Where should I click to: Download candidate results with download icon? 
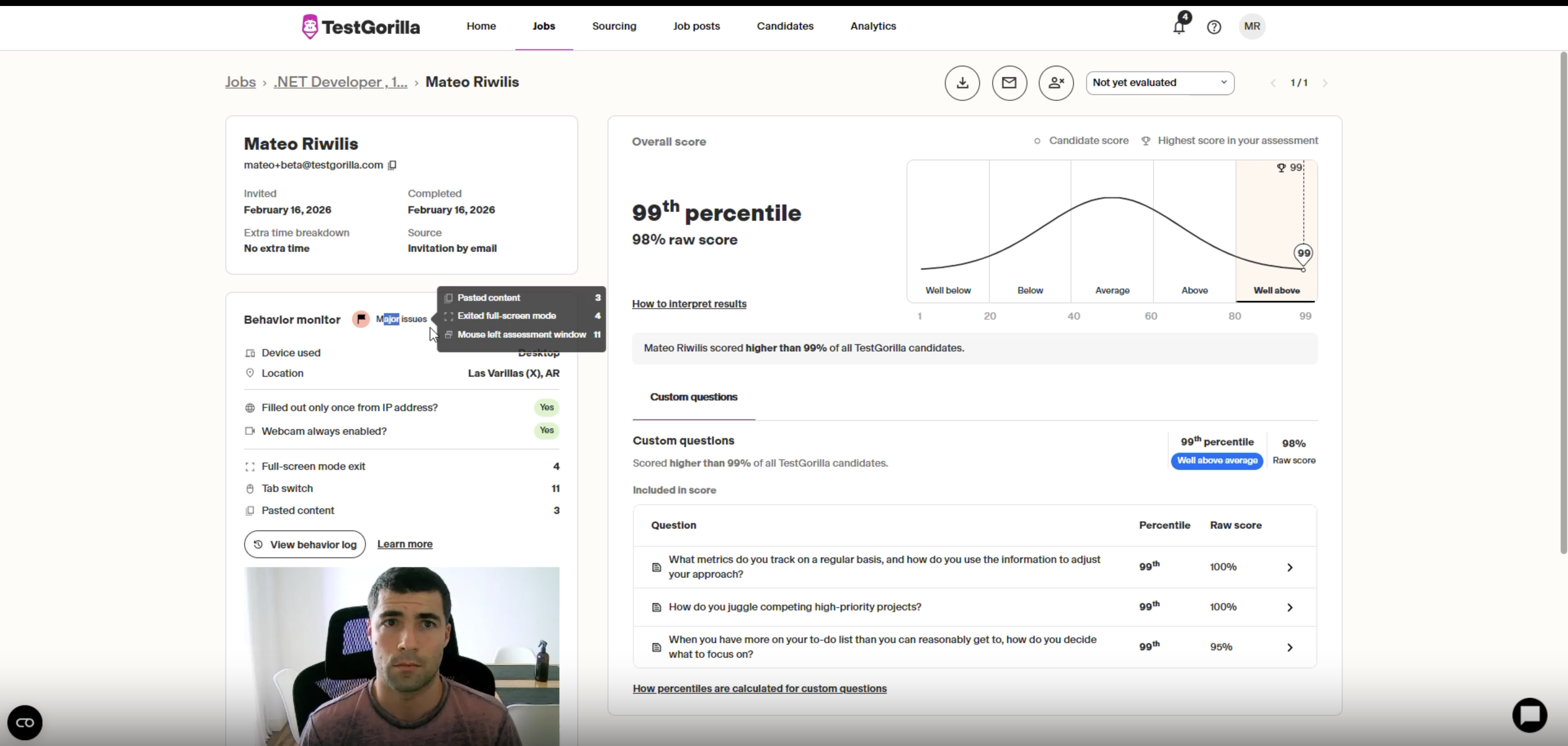(x=963, y=83)
